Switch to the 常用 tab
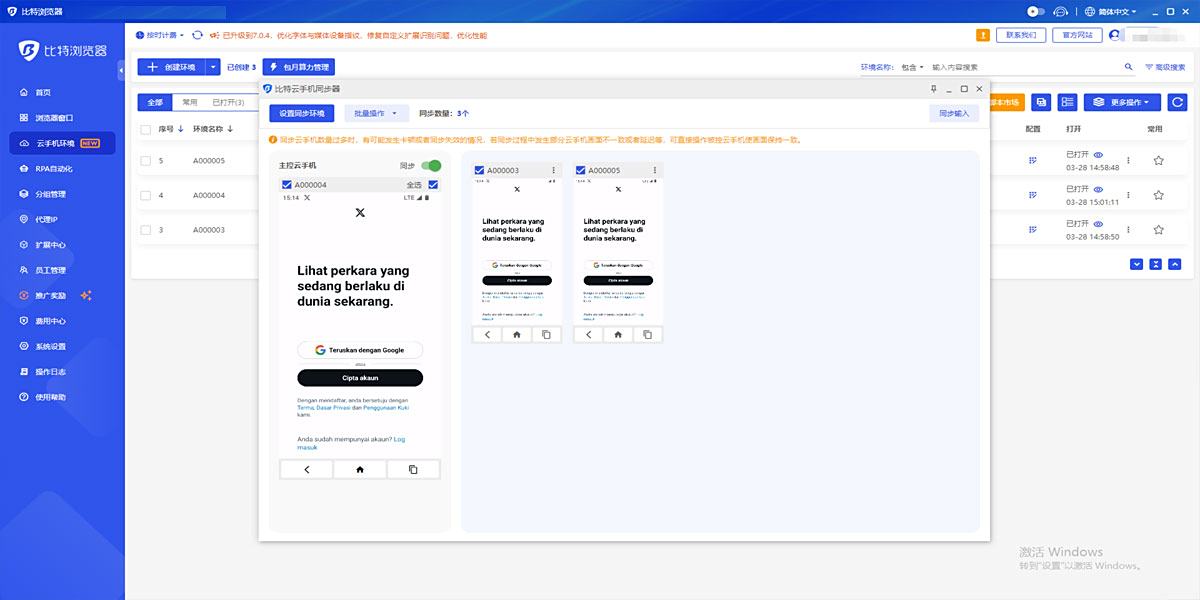1200x600 pixels. [189, 102]
